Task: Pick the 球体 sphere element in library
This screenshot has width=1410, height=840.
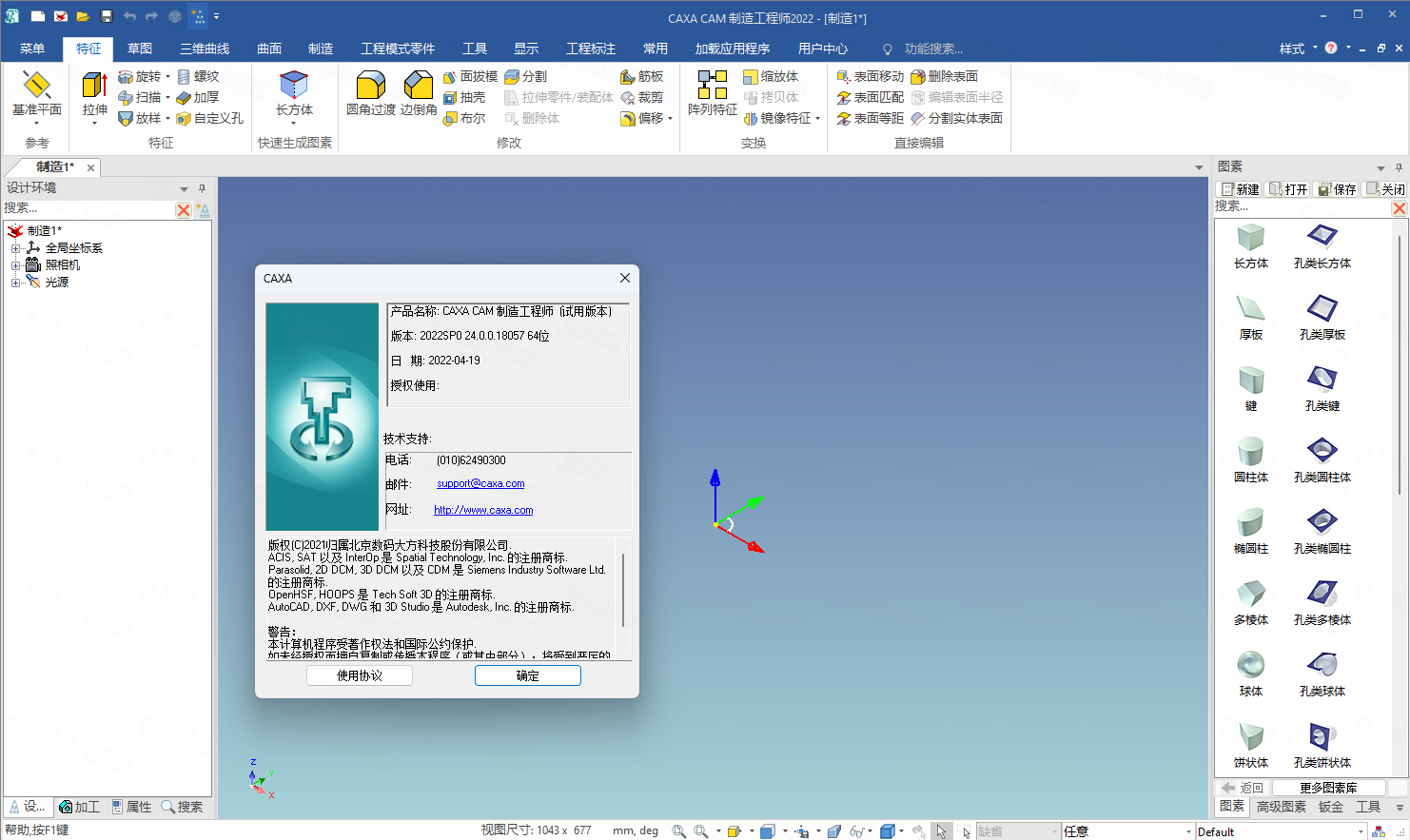Action: [1250, 673]
